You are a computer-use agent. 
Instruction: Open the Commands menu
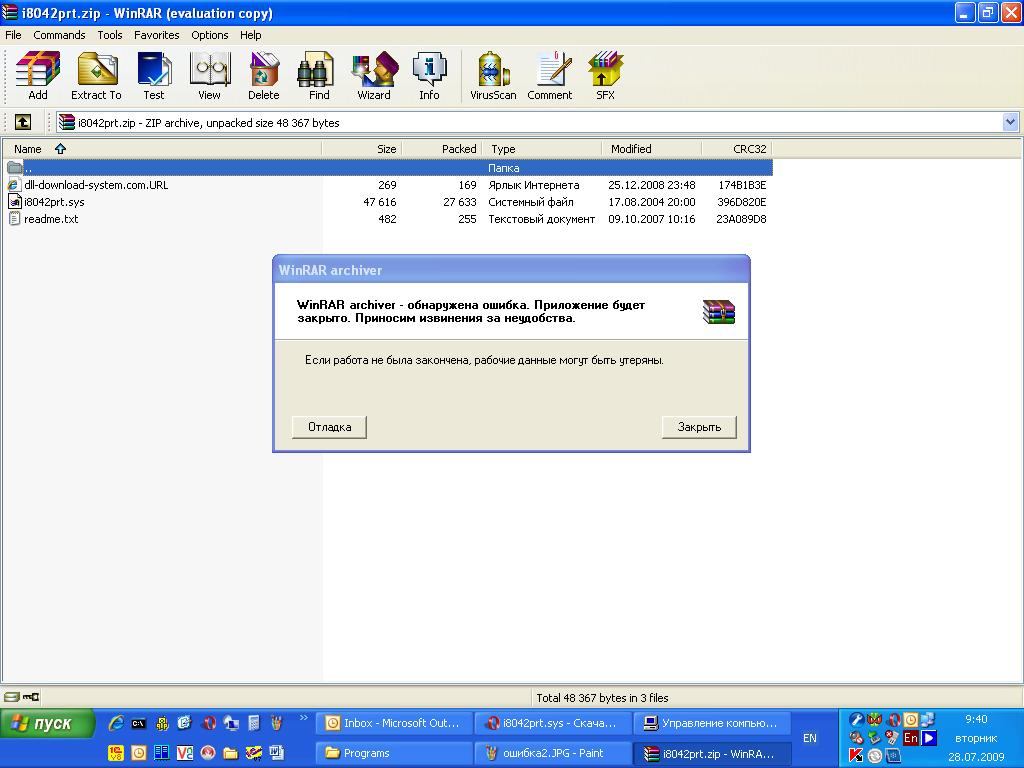pos(59,35)
